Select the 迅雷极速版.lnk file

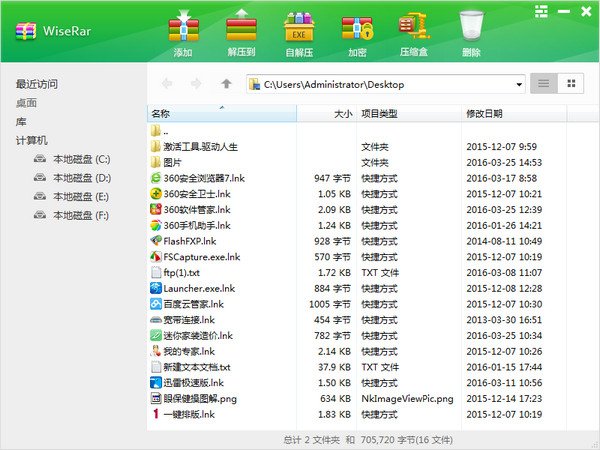pos(357,383)
